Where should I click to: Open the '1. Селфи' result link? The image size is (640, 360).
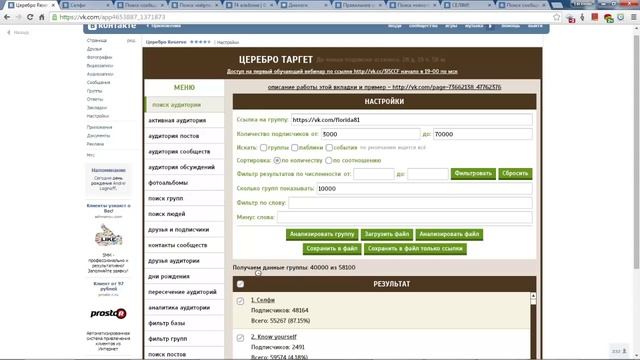(262, 300)
